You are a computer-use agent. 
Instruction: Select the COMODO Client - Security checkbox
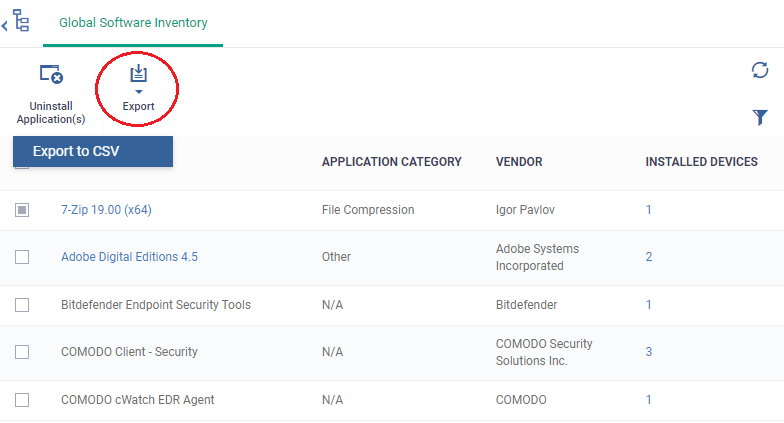[22, 352]
